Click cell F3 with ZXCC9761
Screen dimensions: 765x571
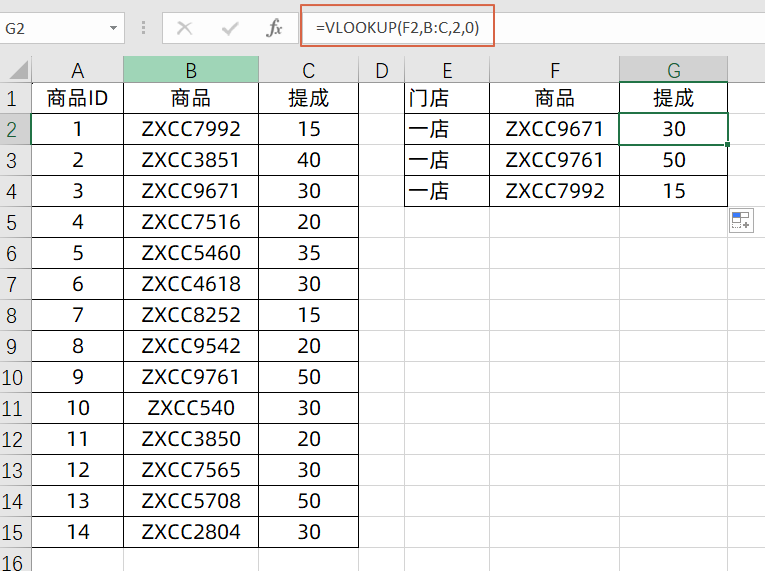click(x=554, y=160)
